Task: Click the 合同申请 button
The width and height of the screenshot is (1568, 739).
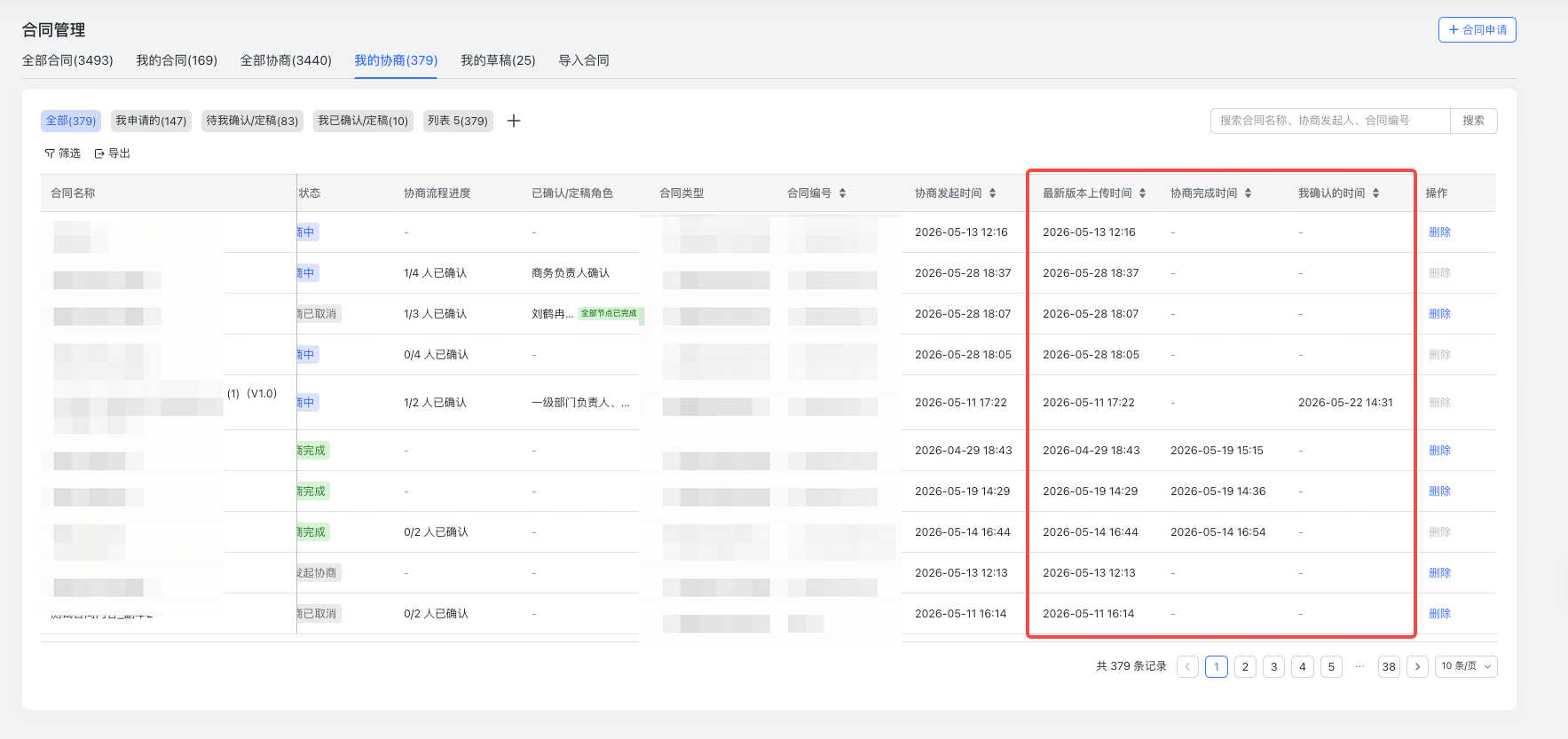Action: (x=1477, y=29)
